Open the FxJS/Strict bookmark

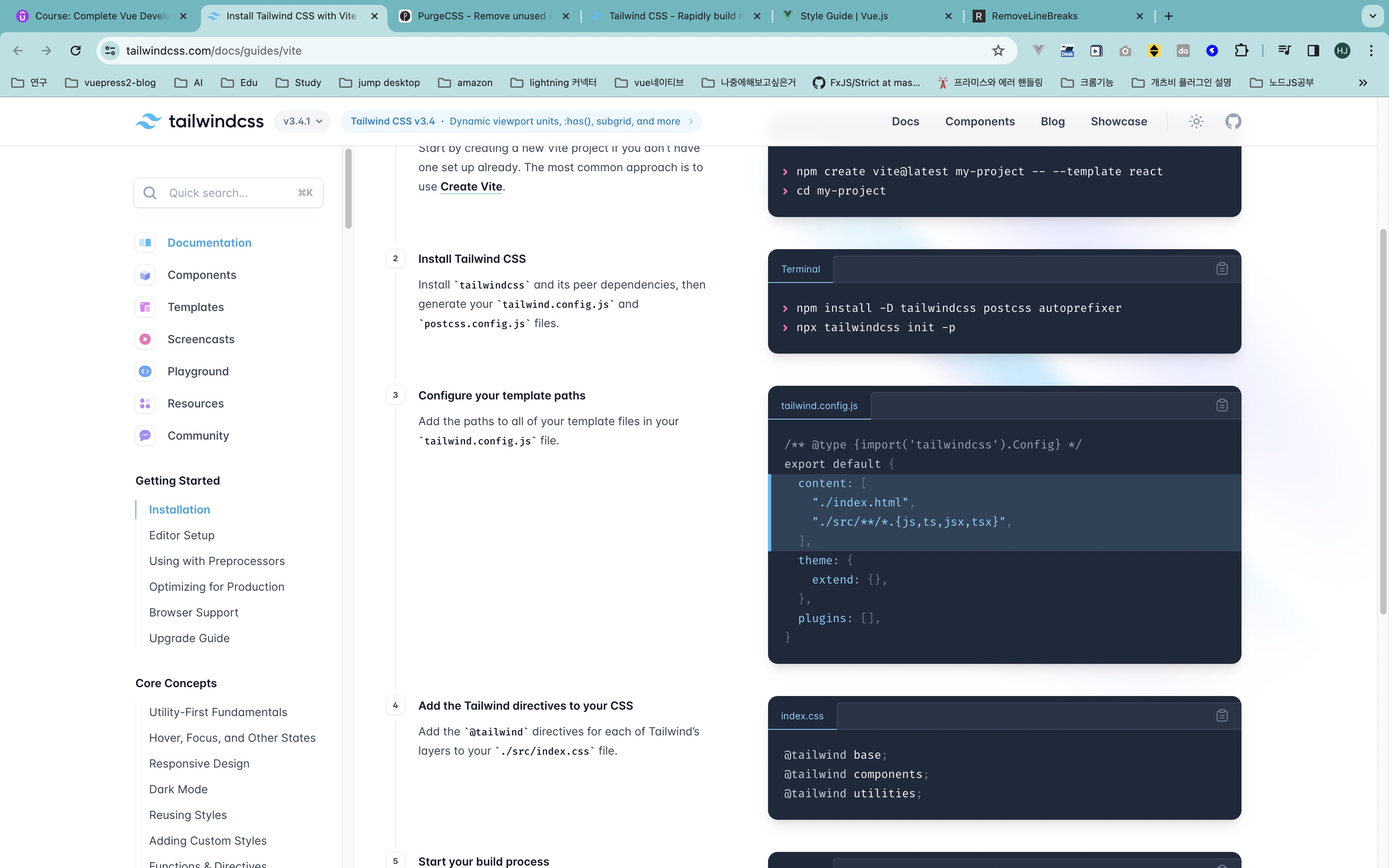(x=866, y=83)
